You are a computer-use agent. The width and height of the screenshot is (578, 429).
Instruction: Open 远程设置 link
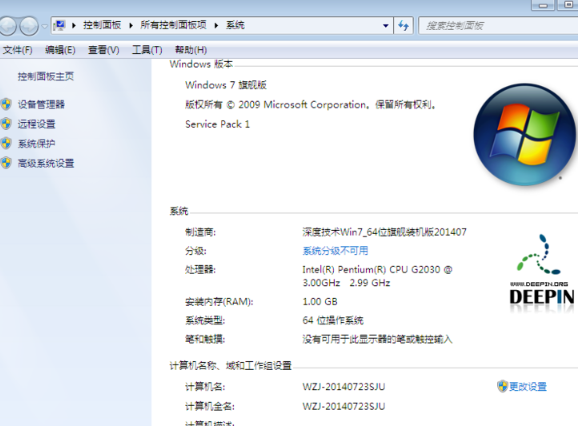(36, 124)
